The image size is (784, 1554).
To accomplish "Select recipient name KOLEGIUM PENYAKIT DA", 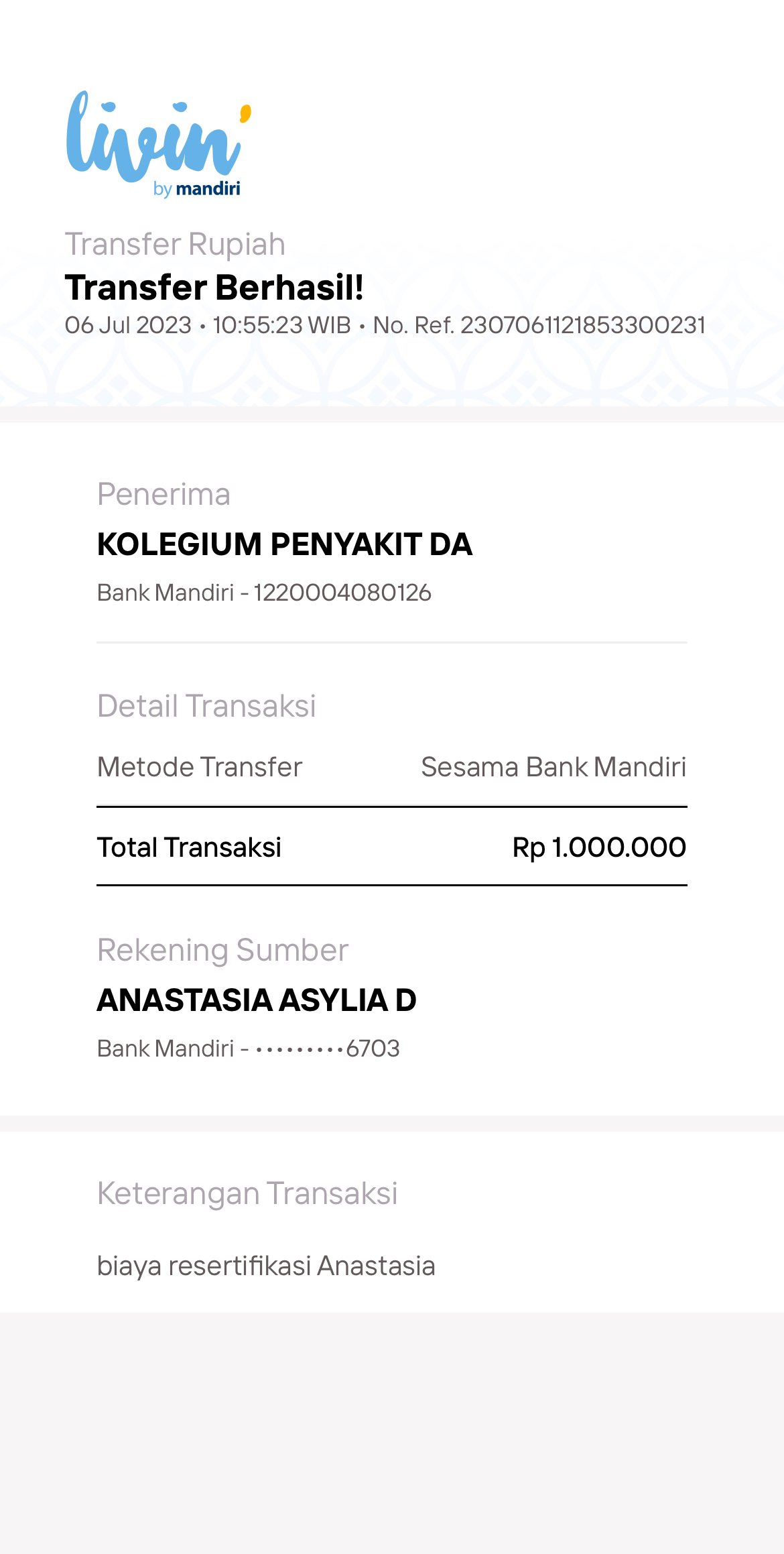I will (285, 544).
